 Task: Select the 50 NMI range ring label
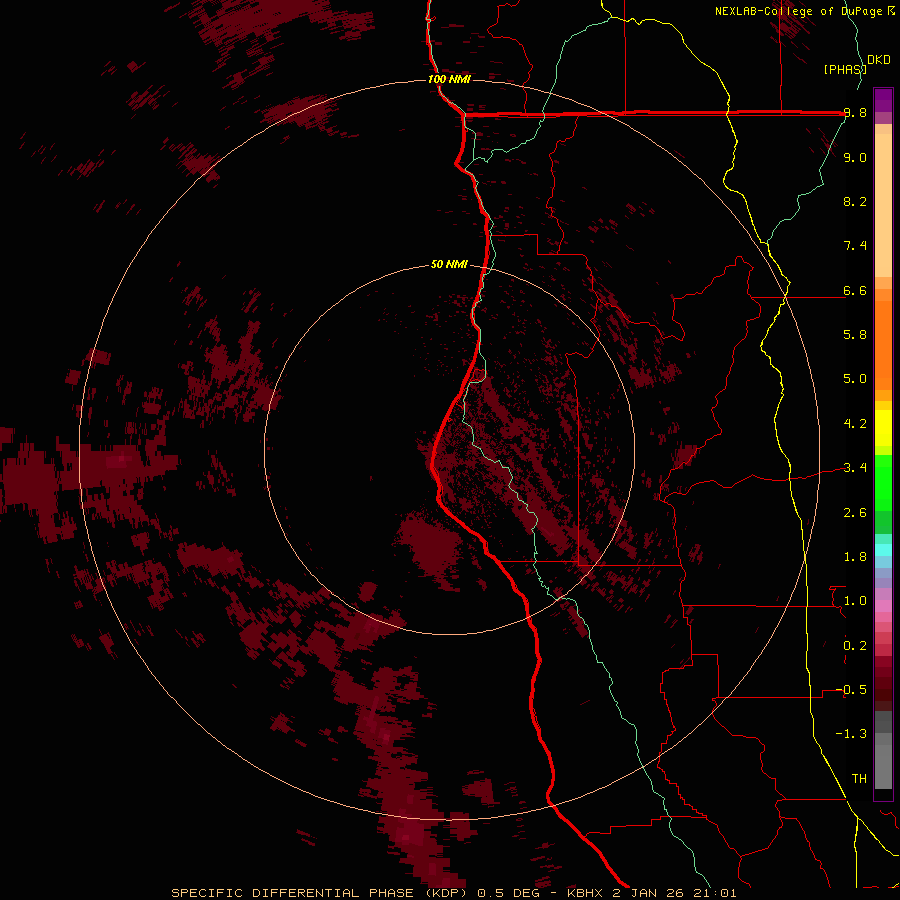coord(449,265)
